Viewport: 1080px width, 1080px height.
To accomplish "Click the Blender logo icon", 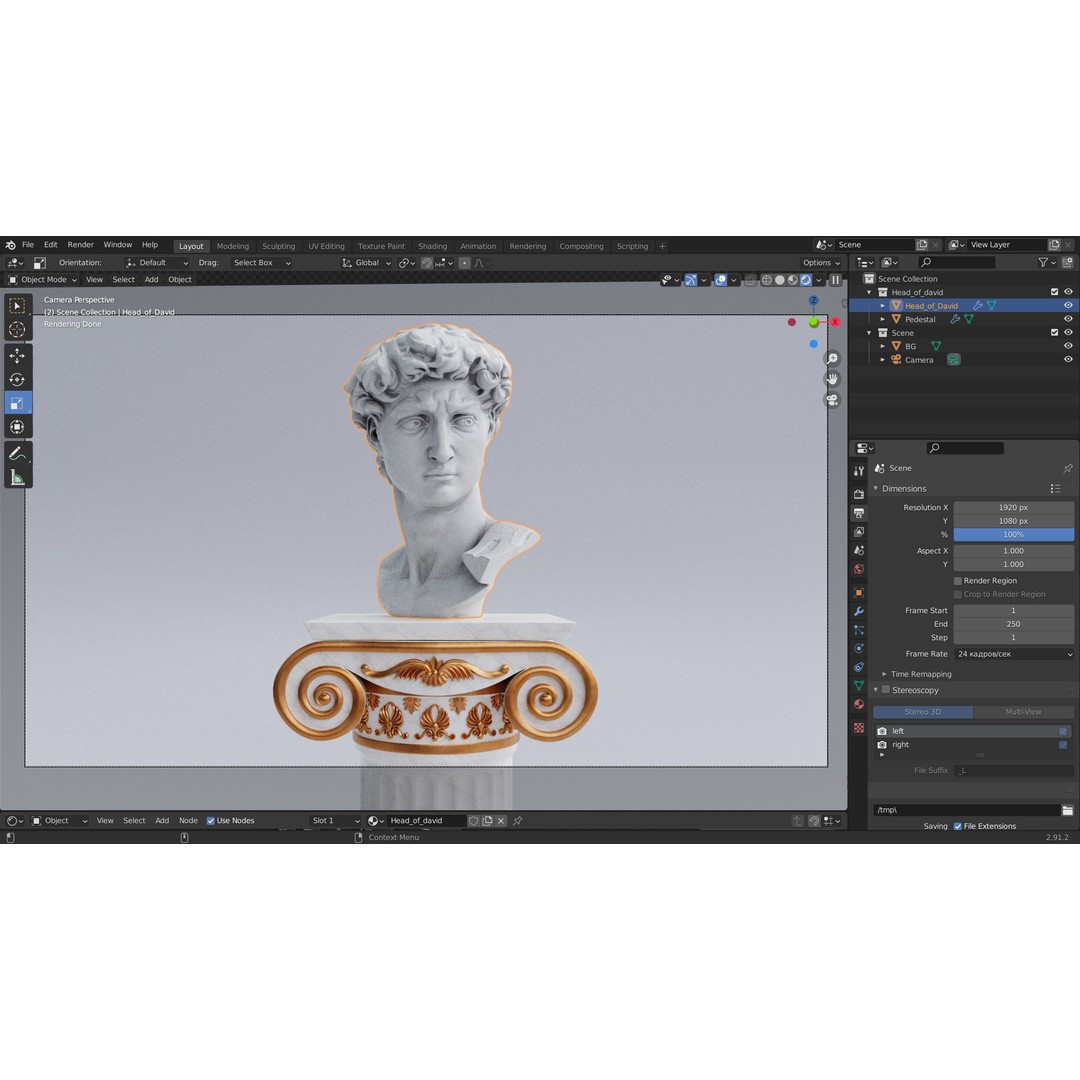I will (x=10, y=245).
